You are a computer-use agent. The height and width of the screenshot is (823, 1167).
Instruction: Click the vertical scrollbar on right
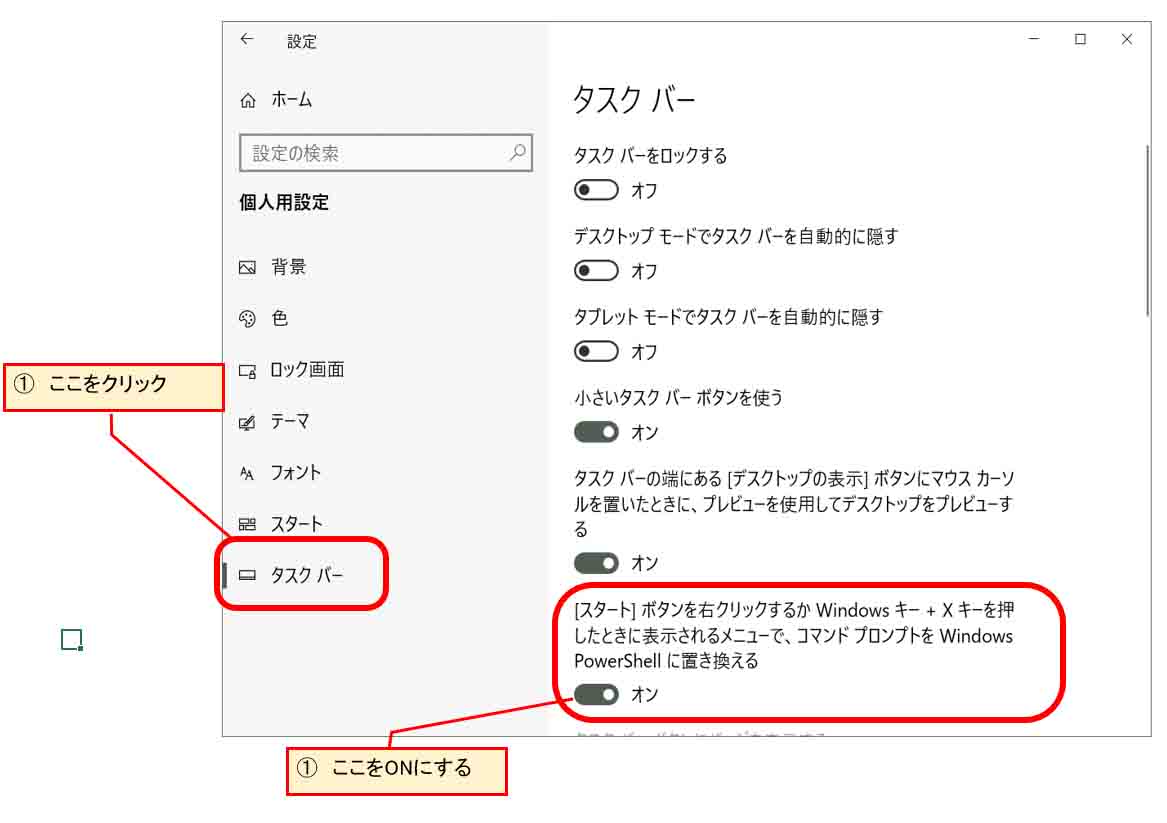(1148, 230)
